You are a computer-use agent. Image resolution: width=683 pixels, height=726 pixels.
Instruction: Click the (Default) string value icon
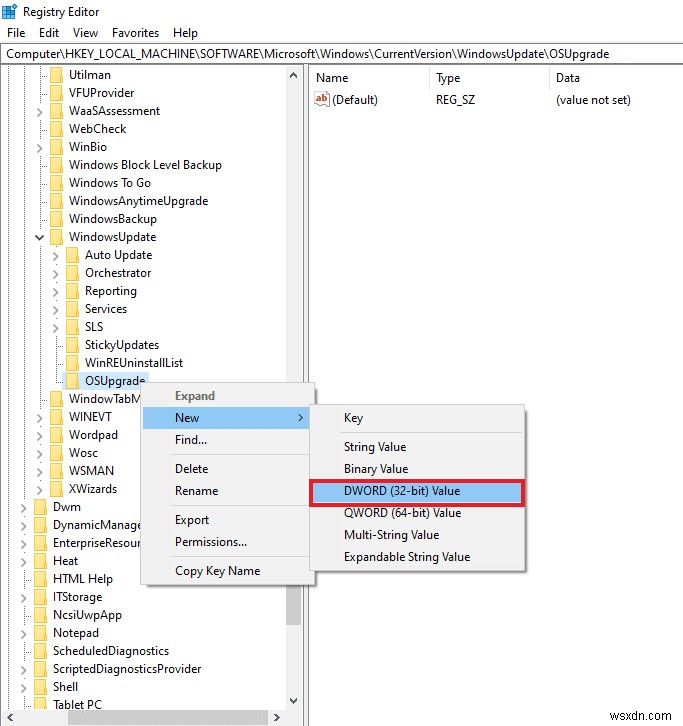[x=321, y=99]
